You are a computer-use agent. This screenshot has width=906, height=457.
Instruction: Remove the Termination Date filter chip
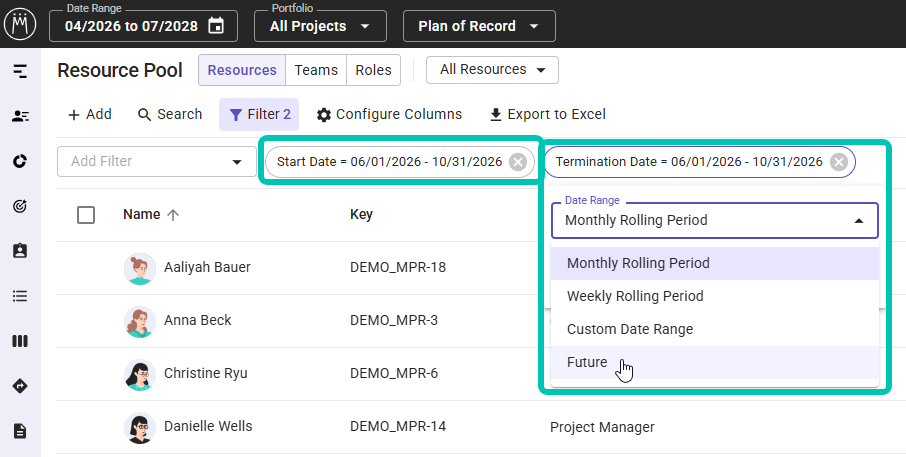(x=838, y=162)
